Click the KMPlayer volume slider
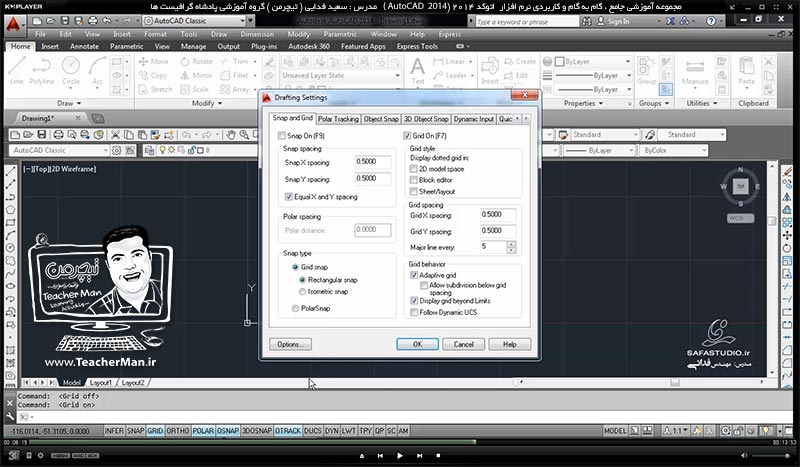The image size is (800, 467). (772, 455)
